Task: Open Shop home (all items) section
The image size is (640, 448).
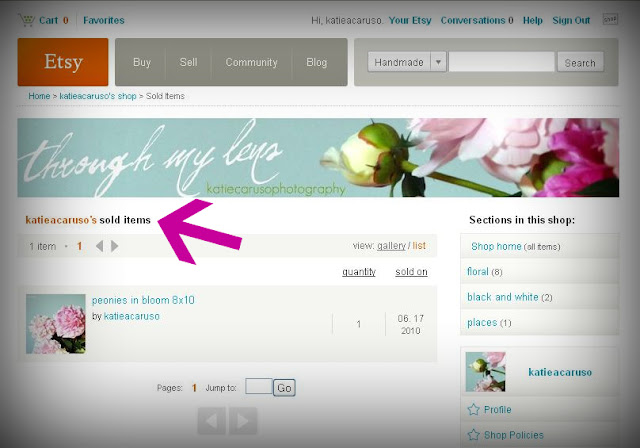Action: pos(516,246)
